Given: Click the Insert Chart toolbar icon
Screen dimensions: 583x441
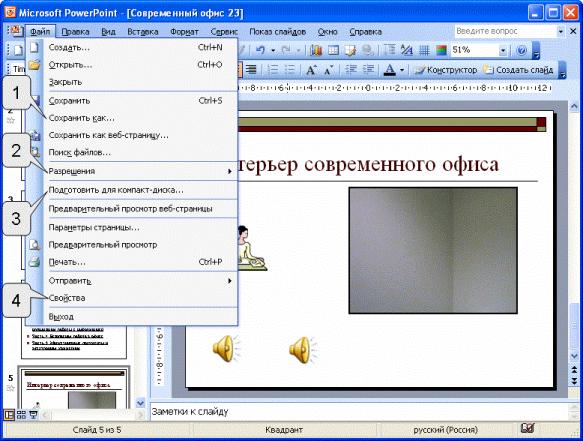Looking at the screenshot, I should pyautogui.click(x=316, y=50).
